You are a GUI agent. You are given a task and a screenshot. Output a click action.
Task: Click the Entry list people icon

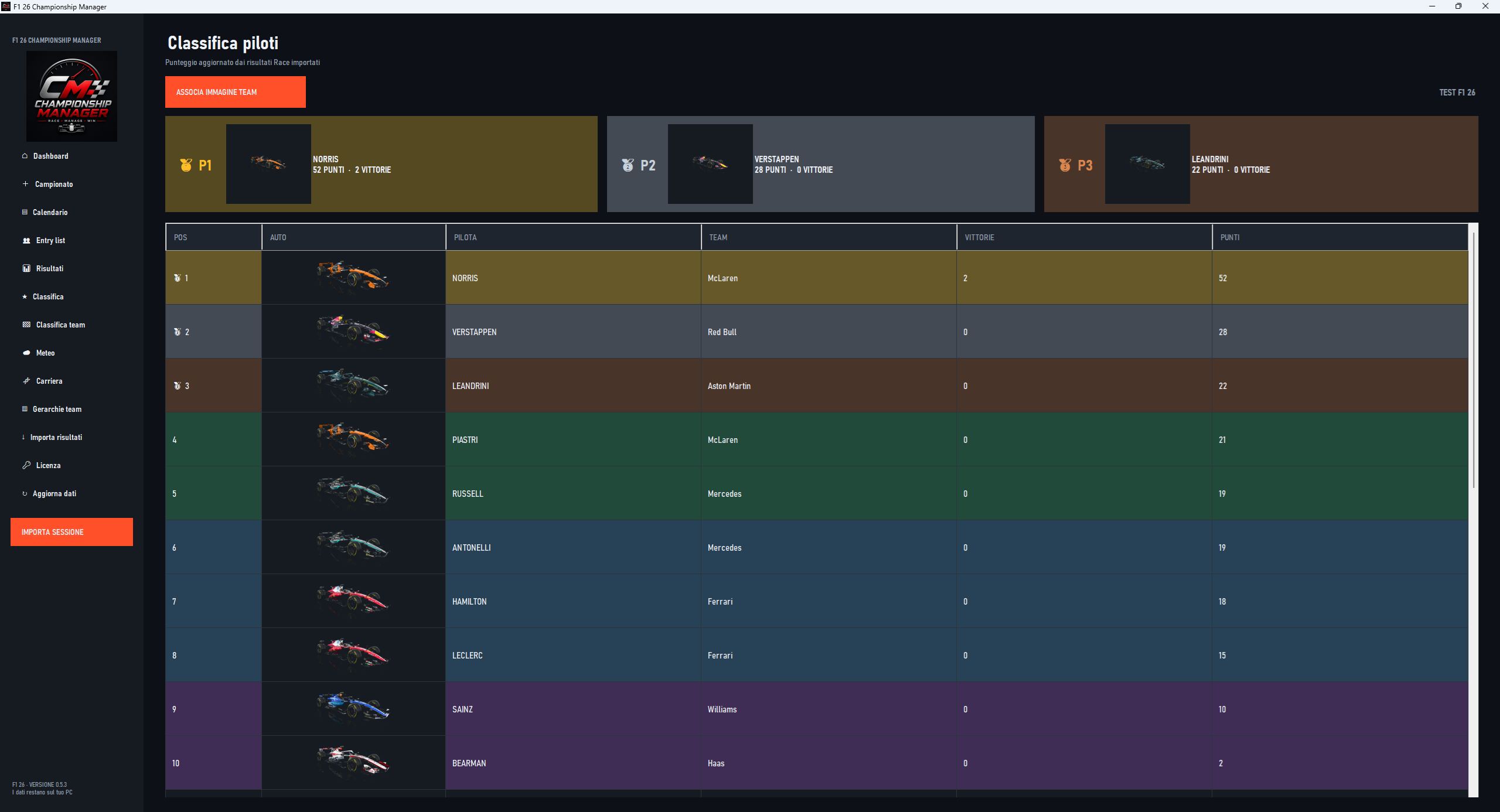click(26, 241)
